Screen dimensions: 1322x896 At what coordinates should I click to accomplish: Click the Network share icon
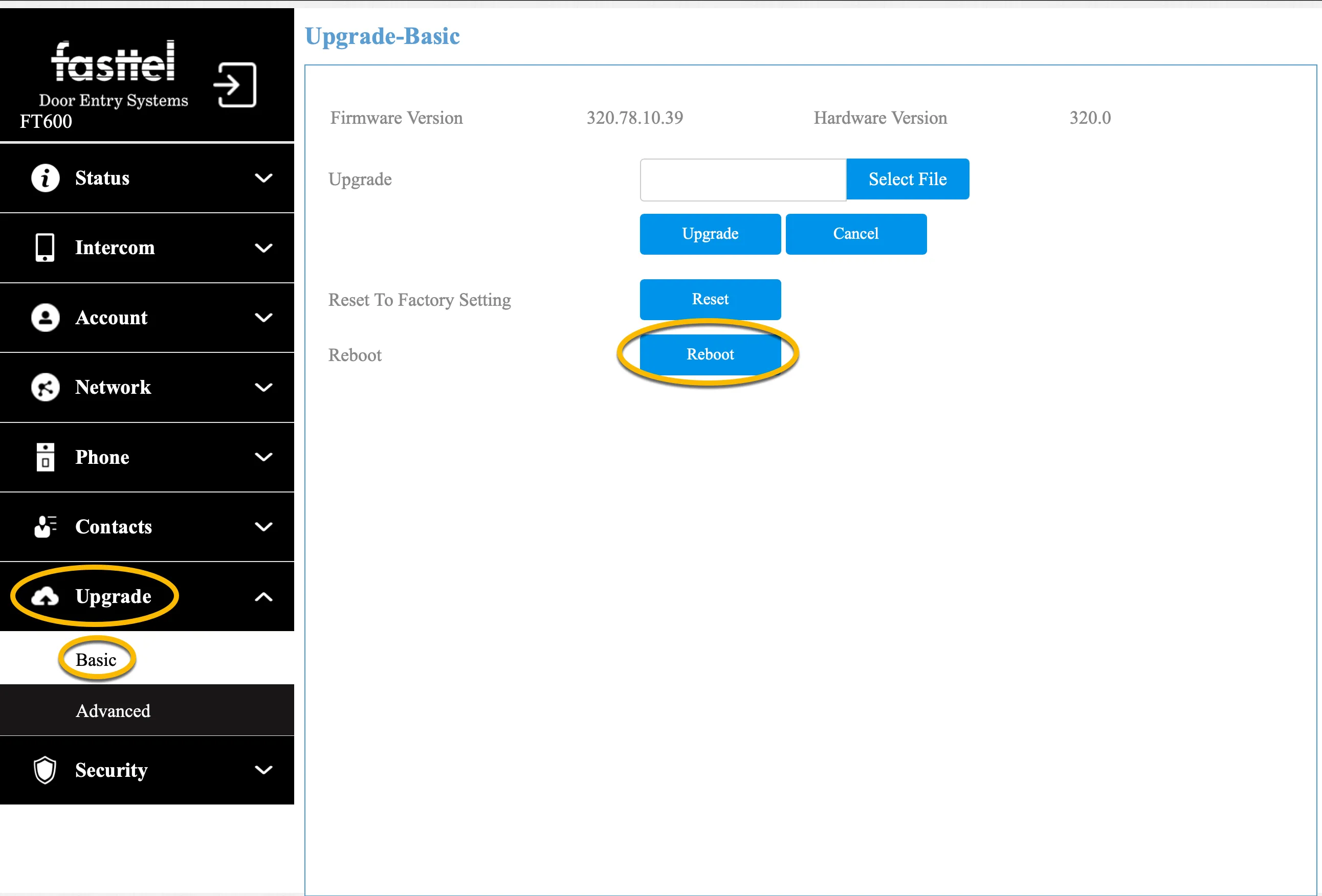[45, 387]
